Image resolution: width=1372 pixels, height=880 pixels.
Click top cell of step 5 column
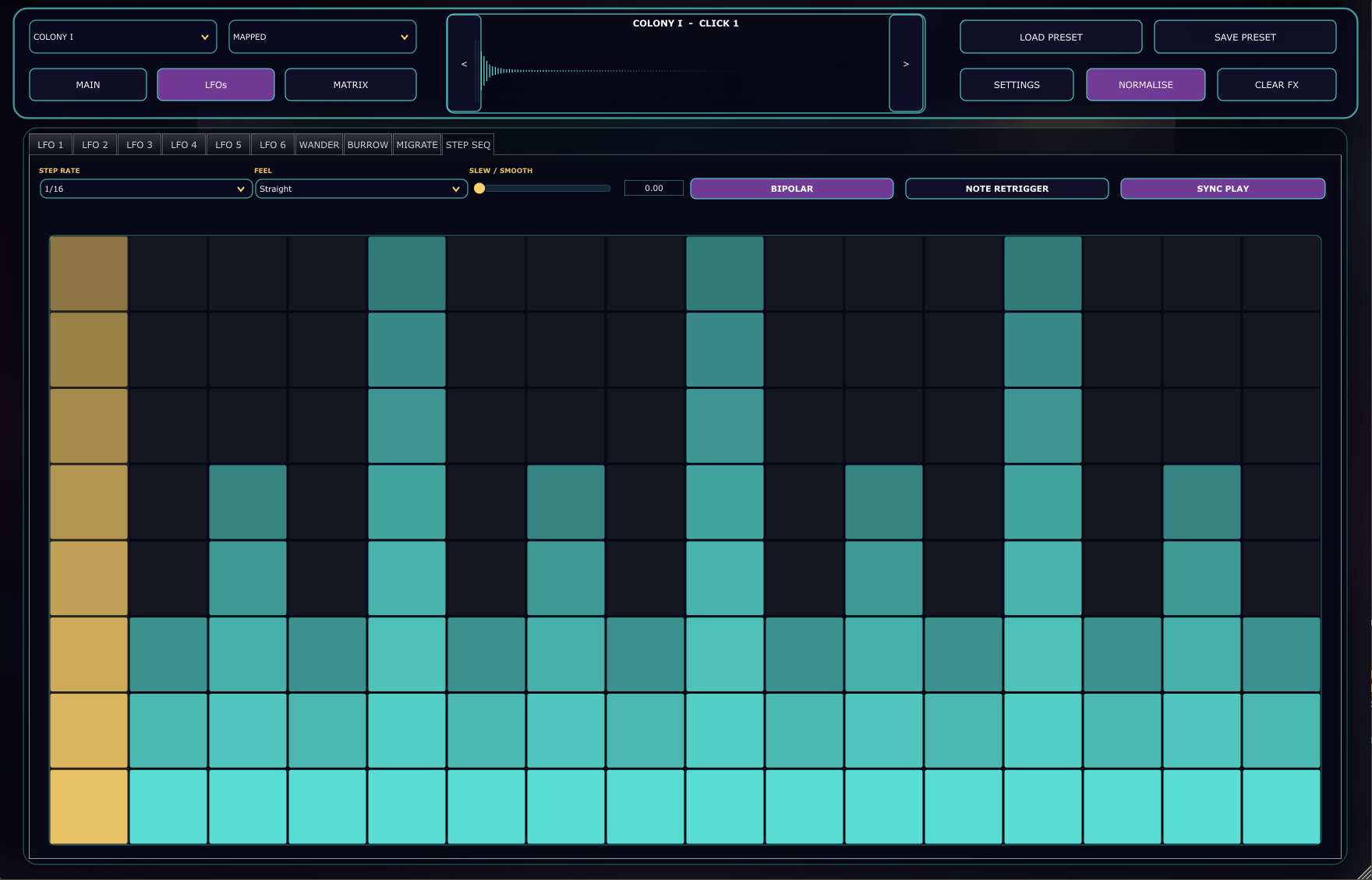pos(407,274)
